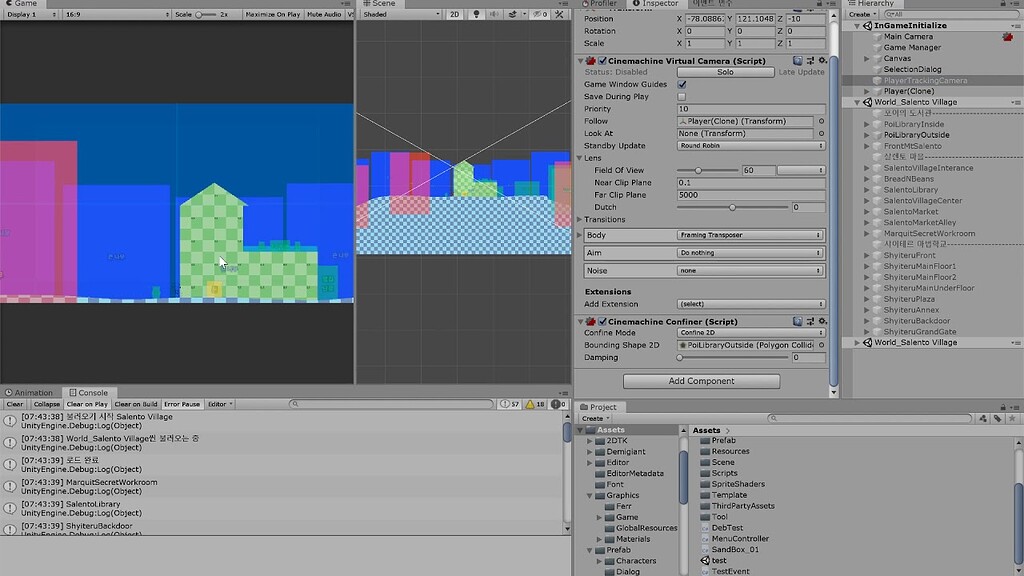Toggle 2D mode in the Scene toolbar
This screenshot has width=1024, height=576.
[x=455, y=14]
